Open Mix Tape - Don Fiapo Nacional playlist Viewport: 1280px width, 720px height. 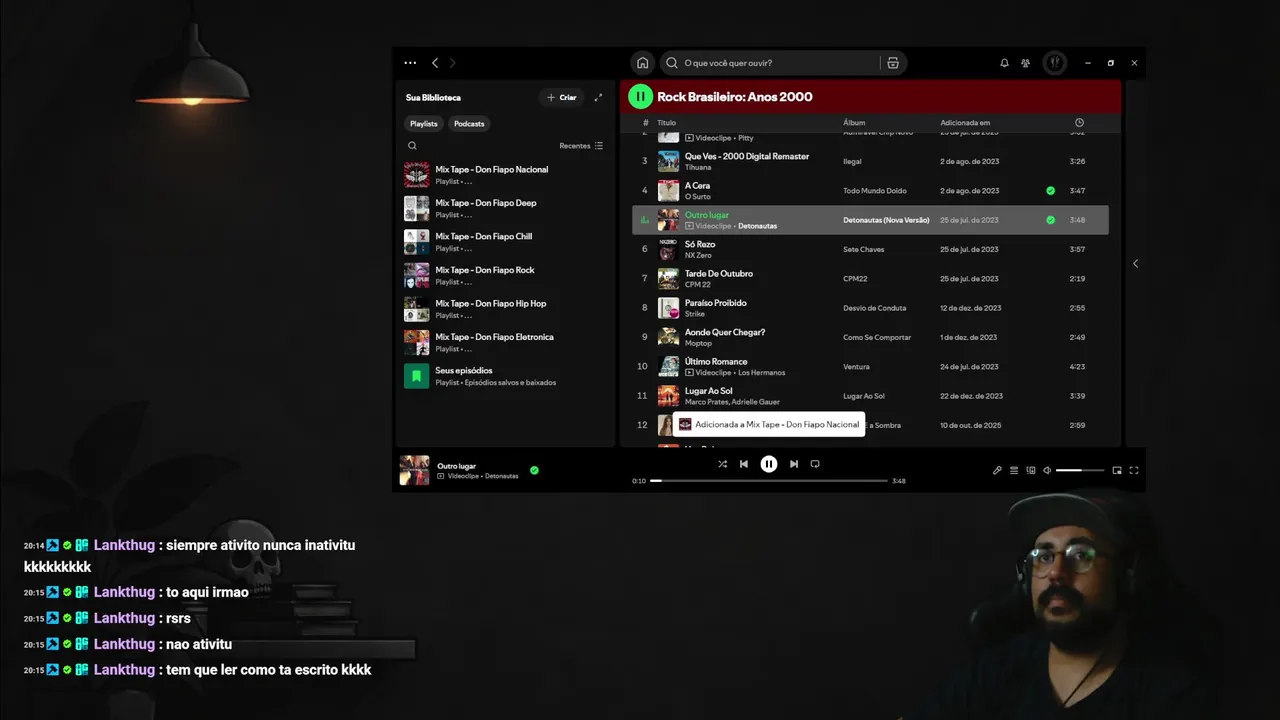pyautogui.click(x=505, y=175)
